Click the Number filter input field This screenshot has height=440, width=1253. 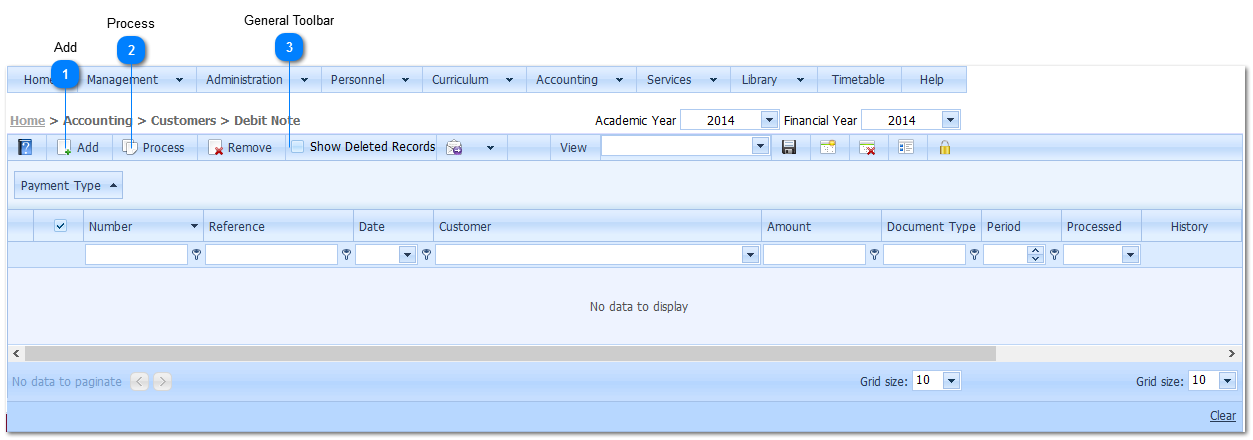[x=136, y=255]
